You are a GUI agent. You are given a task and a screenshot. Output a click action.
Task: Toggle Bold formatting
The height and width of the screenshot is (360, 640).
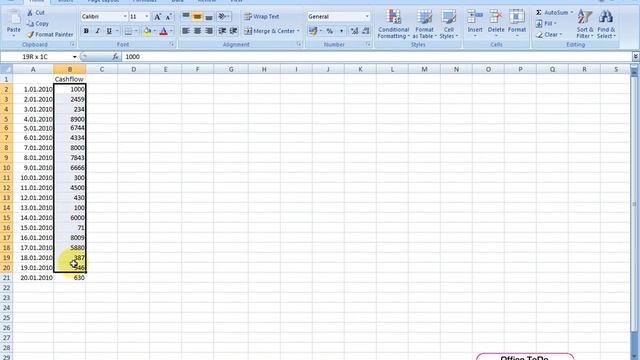click(x=86, y=31)
